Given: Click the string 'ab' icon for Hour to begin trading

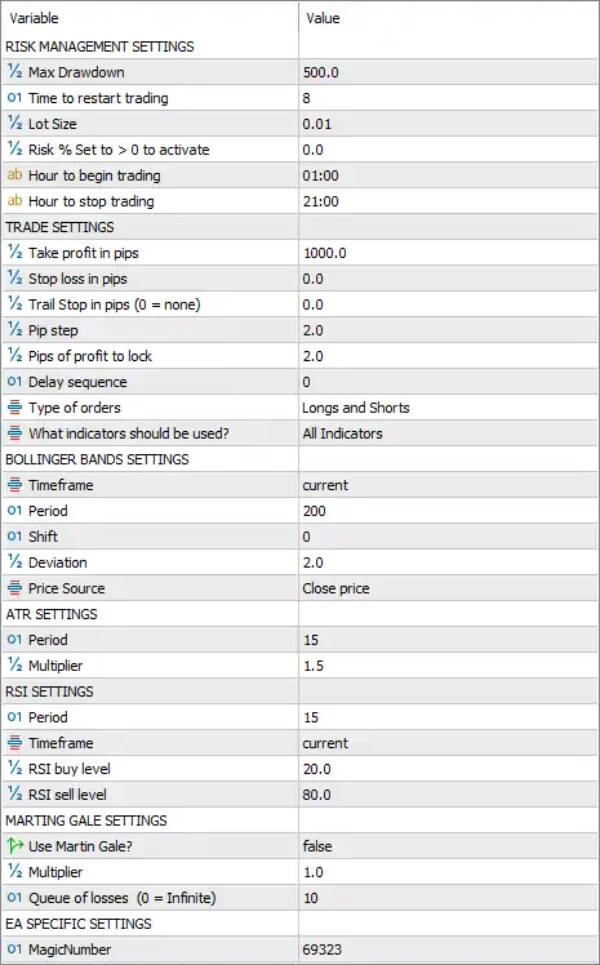Looking at the screenshot, I should 15,175.
